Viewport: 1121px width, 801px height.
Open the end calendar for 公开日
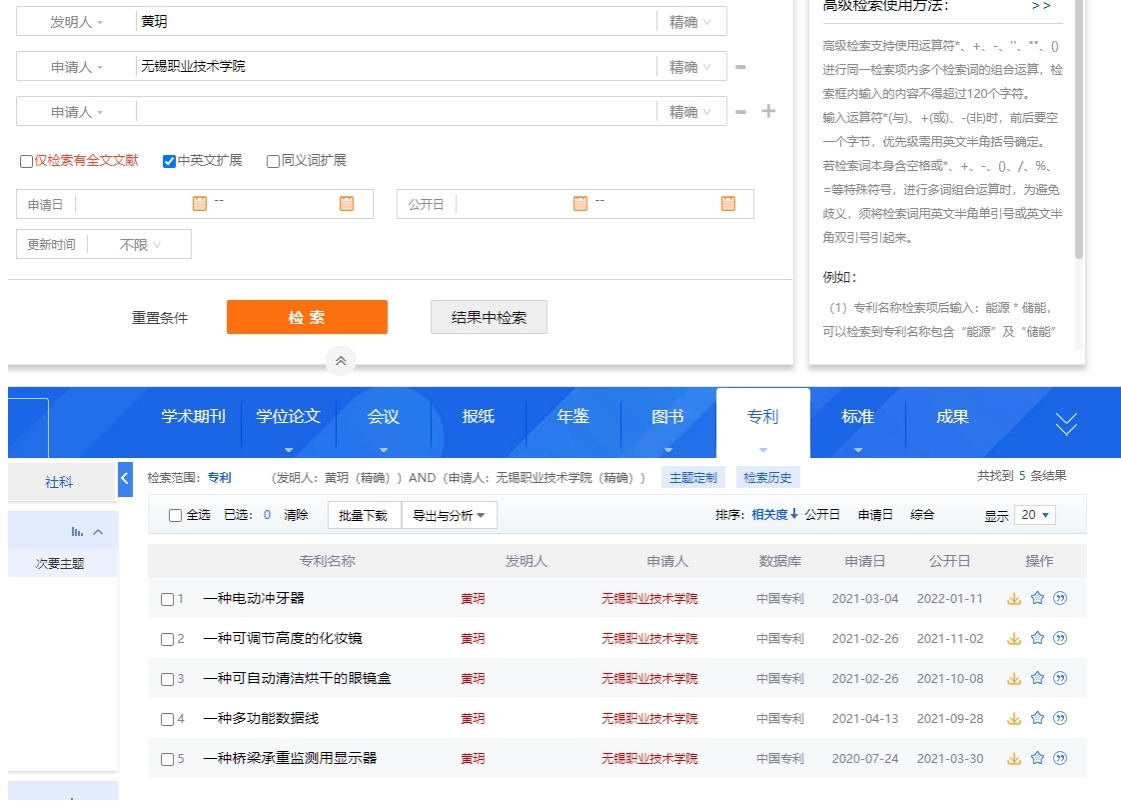tap(728, 204)
